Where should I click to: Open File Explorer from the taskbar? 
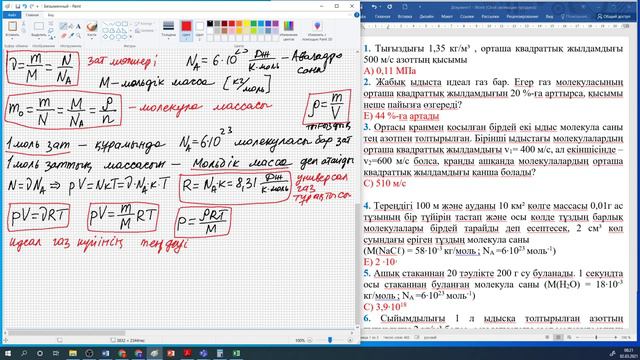pos(73,353)
